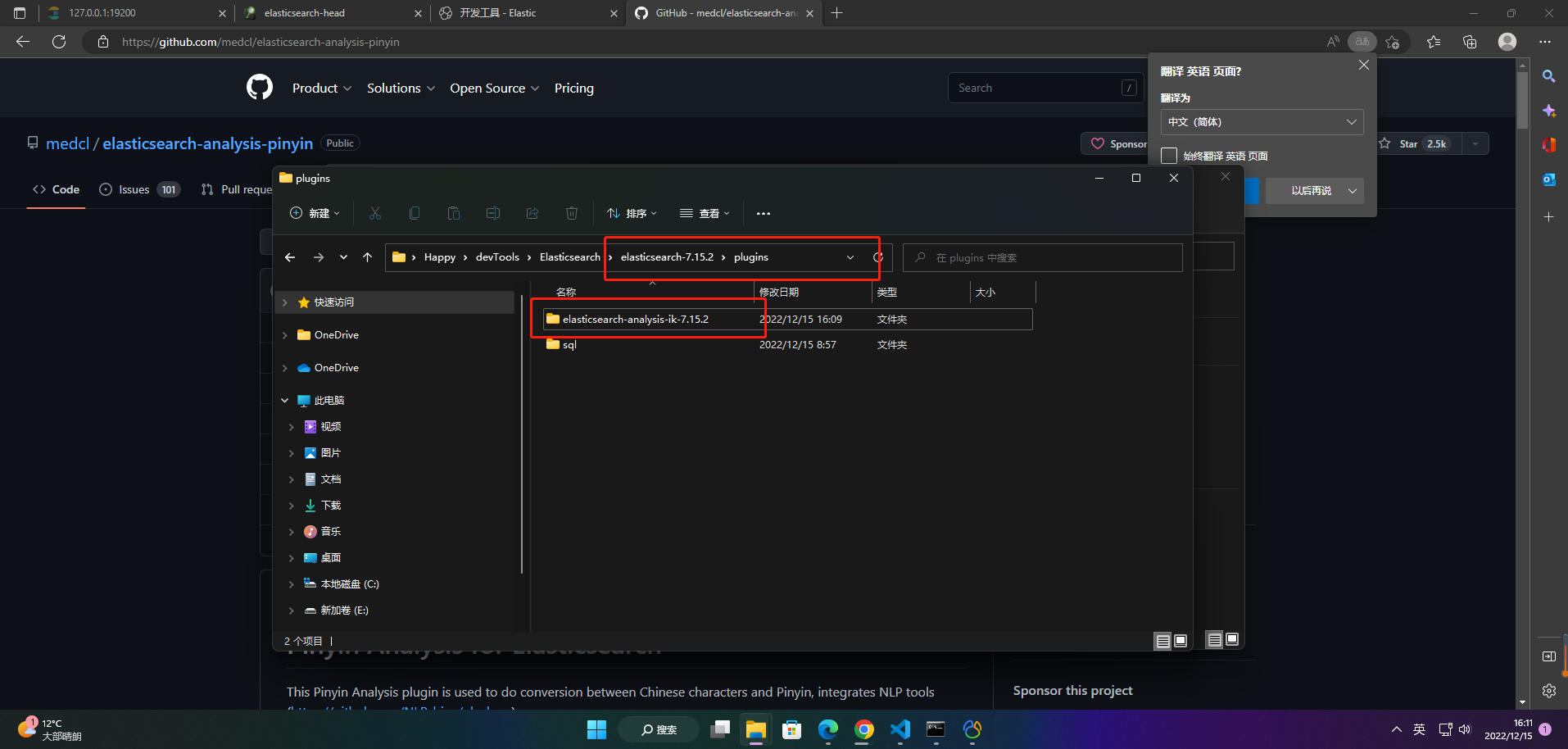Refresh the plugins folder view

coord(878,257)
